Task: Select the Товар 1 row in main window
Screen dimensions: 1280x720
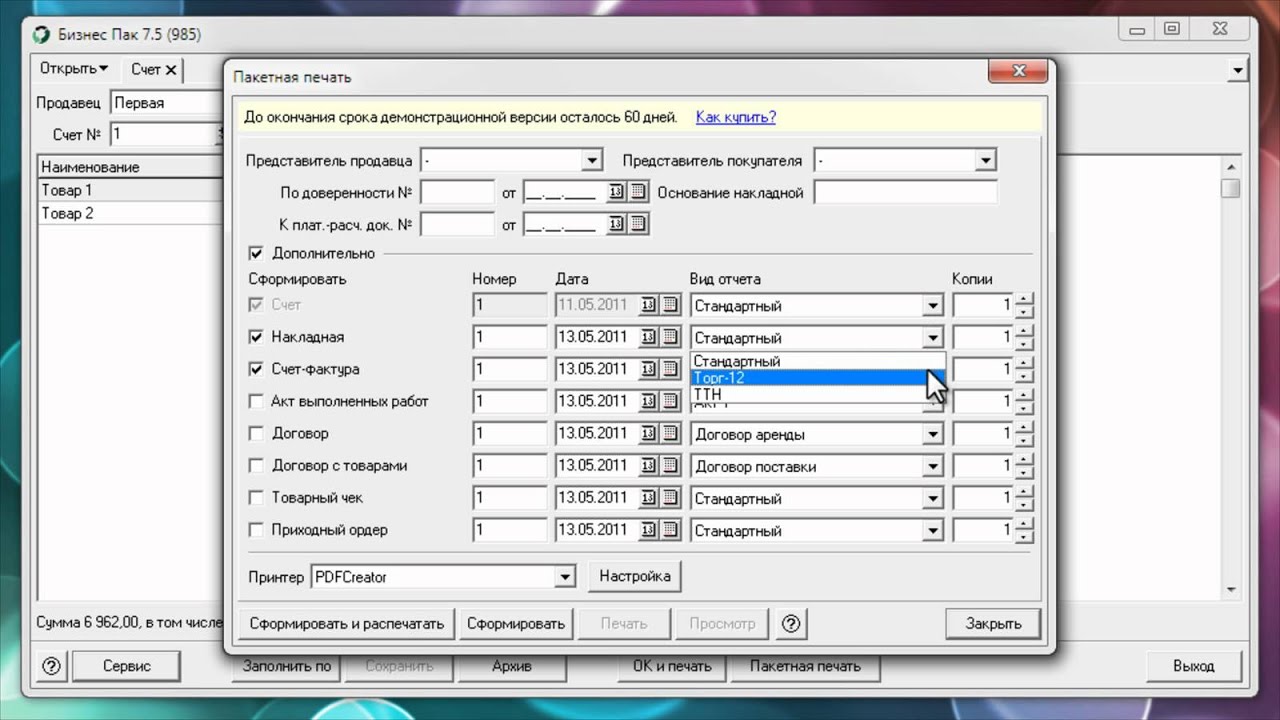Action: pos(130,190)
